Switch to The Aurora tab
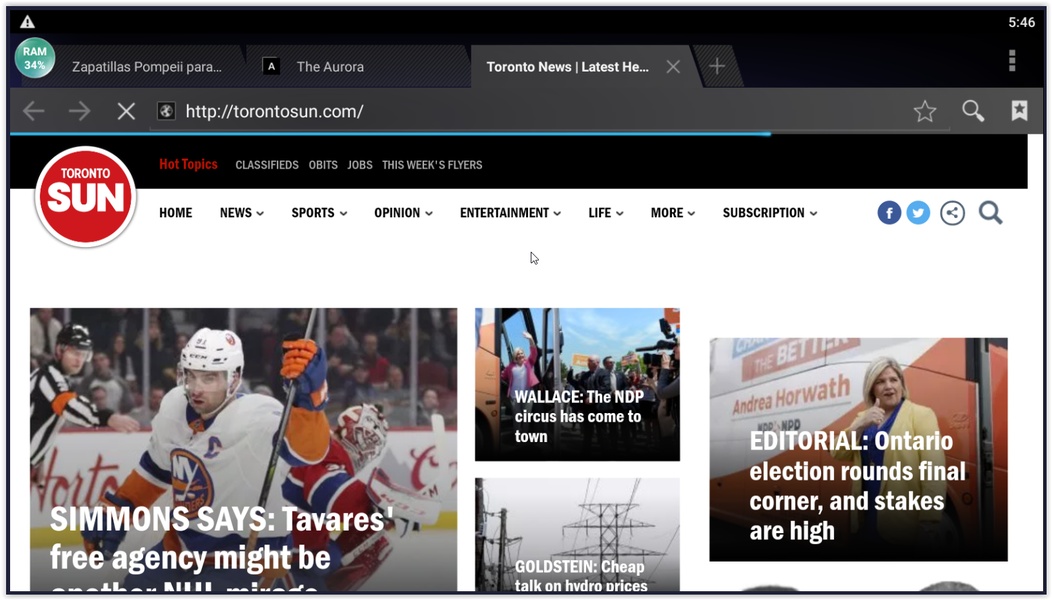Image resolution: width=1052 pixels, height=600 pixels. click(357, 66)
